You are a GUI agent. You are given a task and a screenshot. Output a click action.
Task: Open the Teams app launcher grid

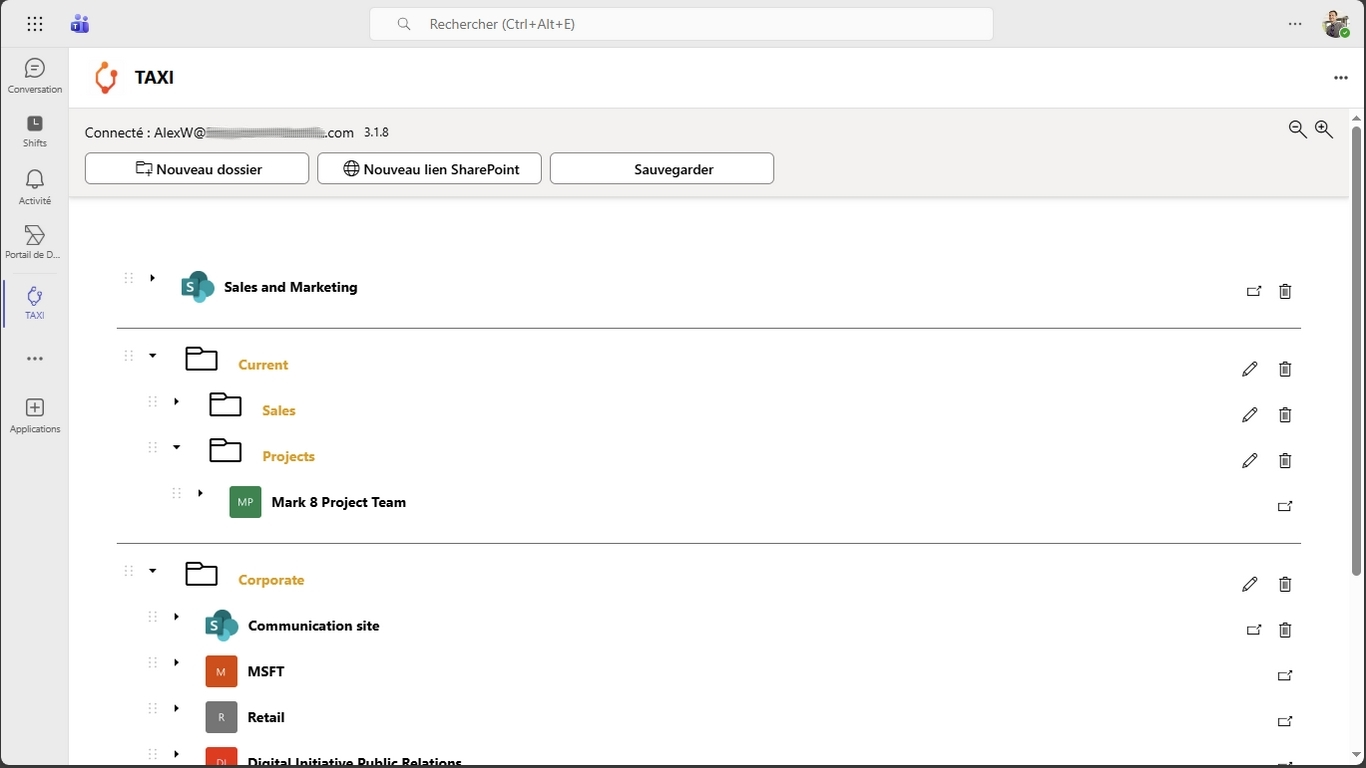[x=35, y=24]
